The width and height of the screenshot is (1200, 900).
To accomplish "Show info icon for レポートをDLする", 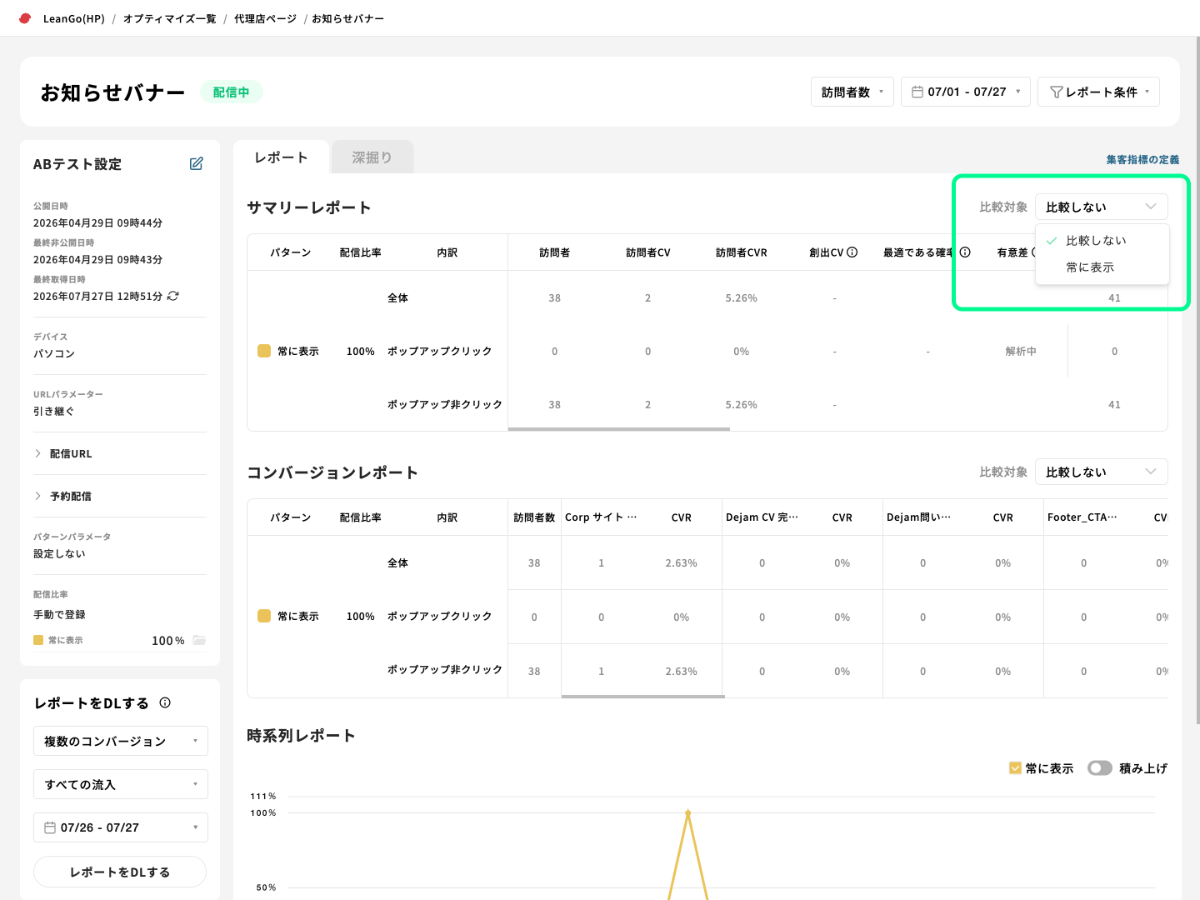I will pos(165,703).
